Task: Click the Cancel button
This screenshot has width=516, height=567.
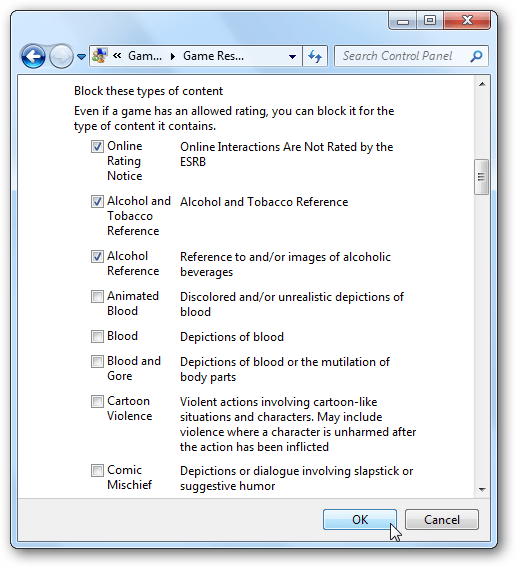Action: coord(442,520)
